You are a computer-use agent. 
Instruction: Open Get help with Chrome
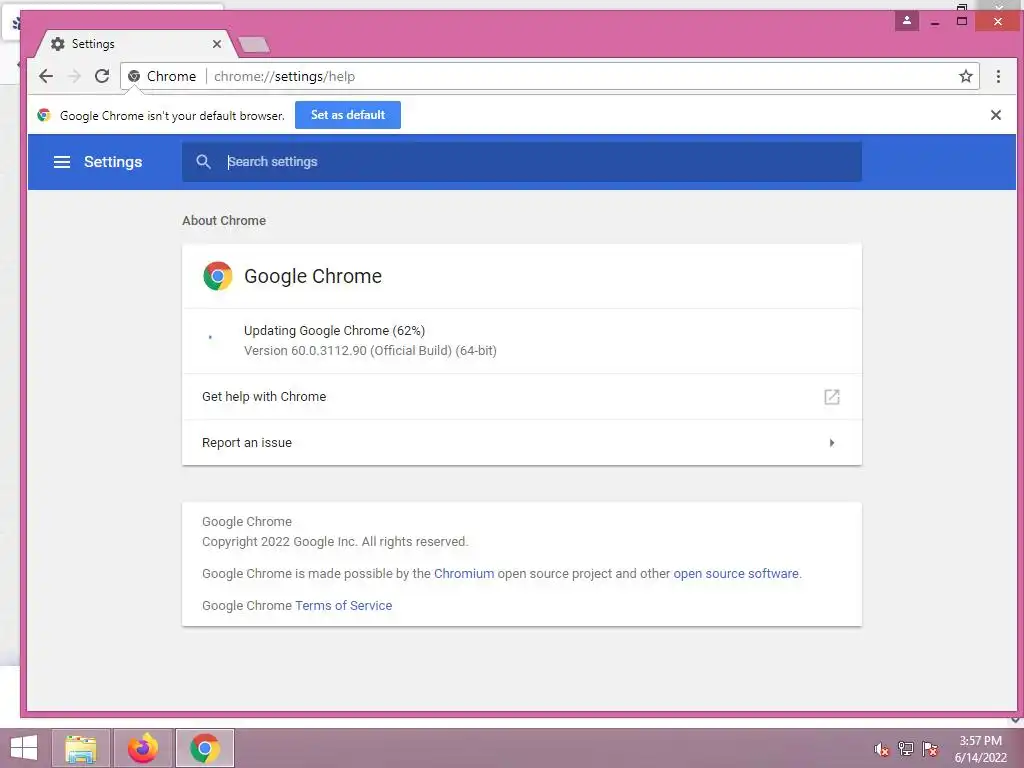521,396
